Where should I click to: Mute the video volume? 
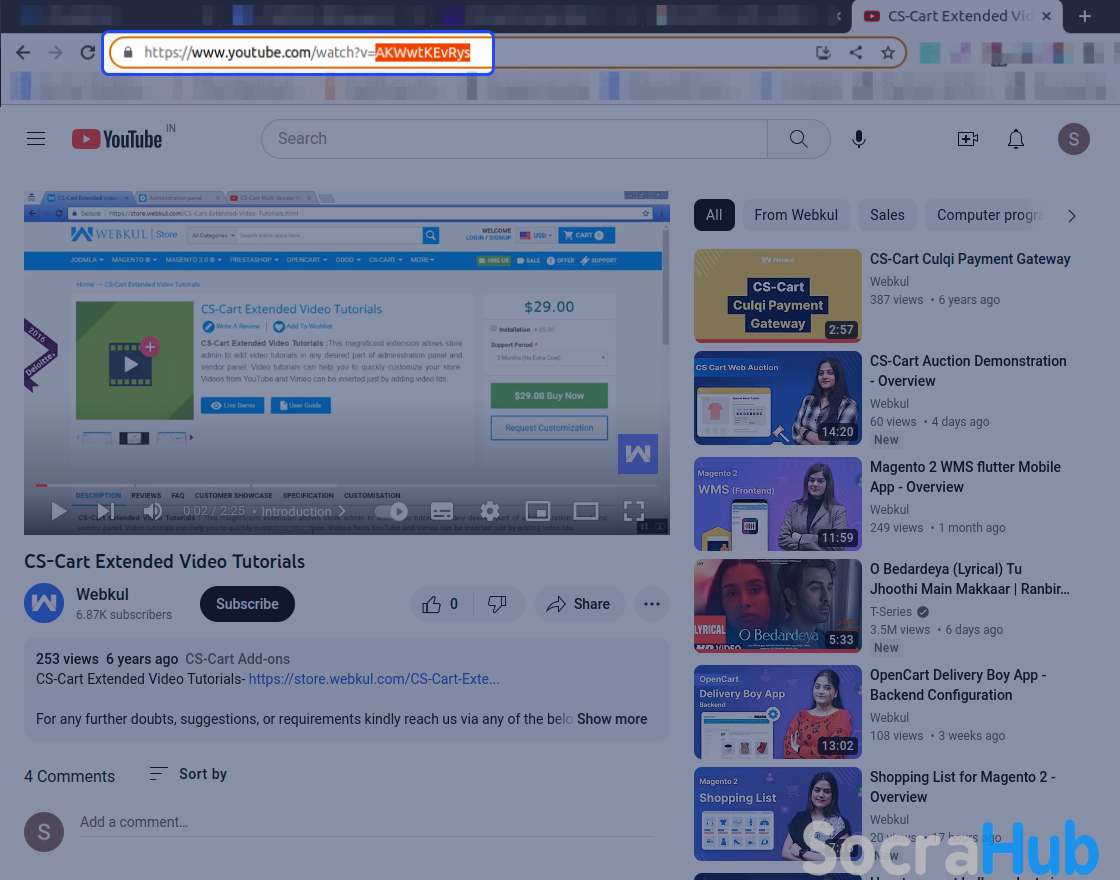pos(152,511)
